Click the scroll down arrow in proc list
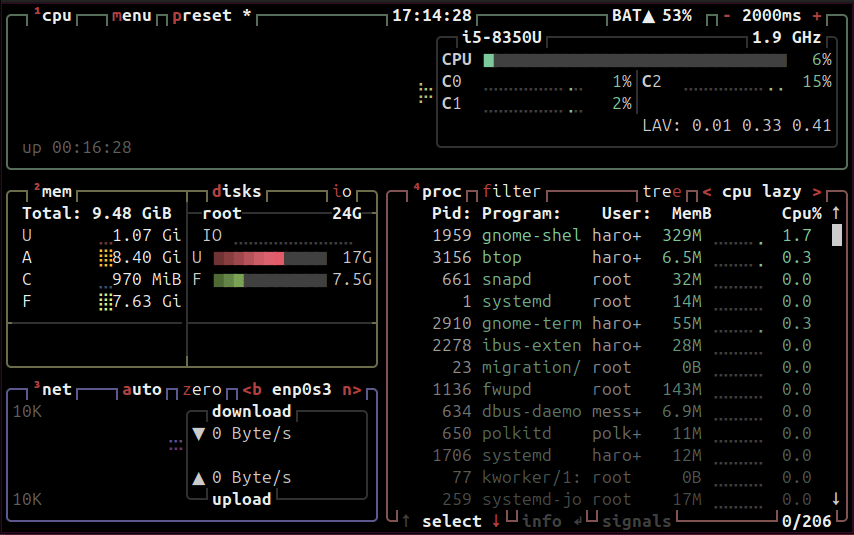This screenshot has height=535, width=854. click(x=836, y=499)
